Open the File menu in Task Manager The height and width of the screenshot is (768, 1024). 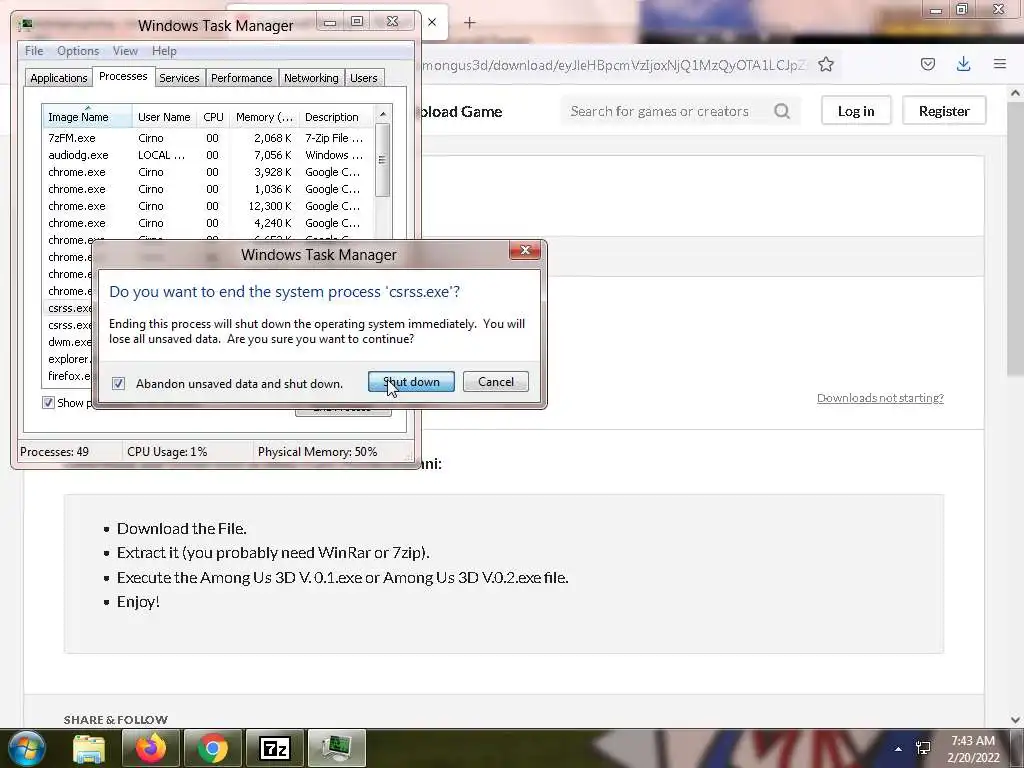click(34, 51)
